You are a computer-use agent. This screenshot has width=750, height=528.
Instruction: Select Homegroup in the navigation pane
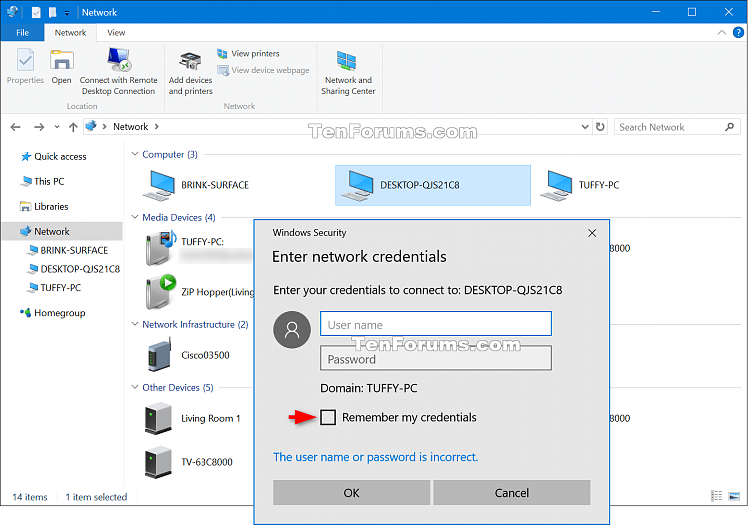coord(53,313)
